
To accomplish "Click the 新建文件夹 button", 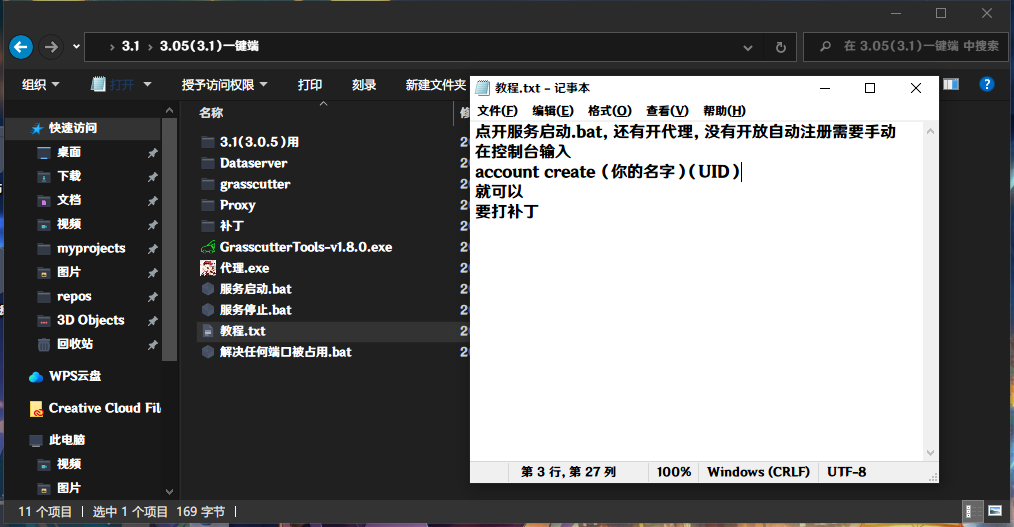I will tap(435, 85).
